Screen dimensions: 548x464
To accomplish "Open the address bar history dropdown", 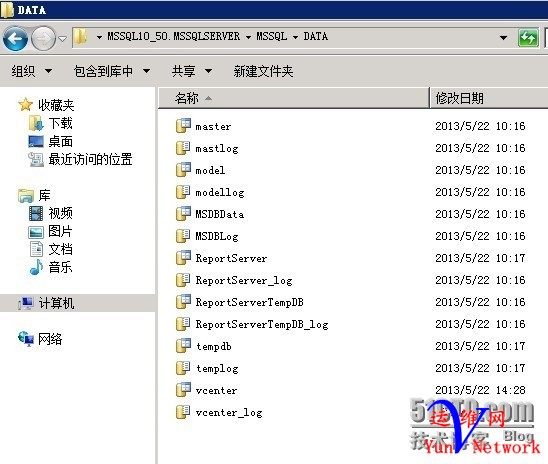I will point(503,37).
